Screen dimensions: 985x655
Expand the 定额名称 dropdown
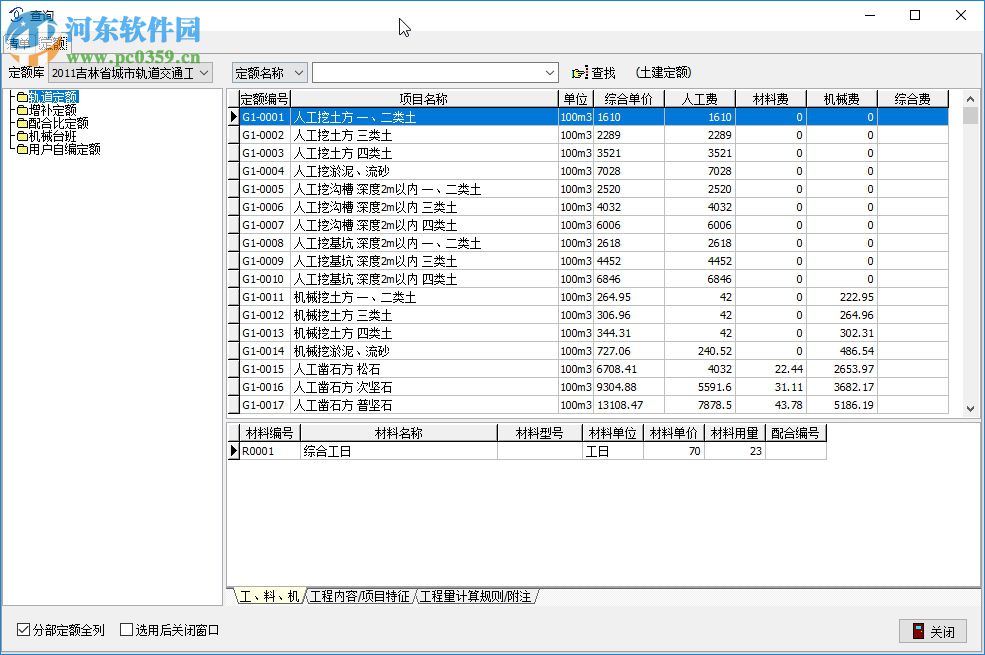pyautogui.click(x=299, y=71)
